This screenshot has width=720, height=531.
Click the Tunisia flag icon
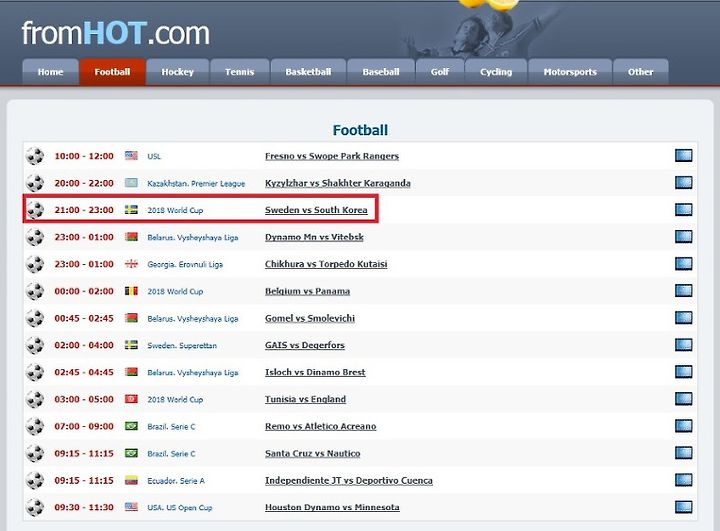(x=131, y=399)
